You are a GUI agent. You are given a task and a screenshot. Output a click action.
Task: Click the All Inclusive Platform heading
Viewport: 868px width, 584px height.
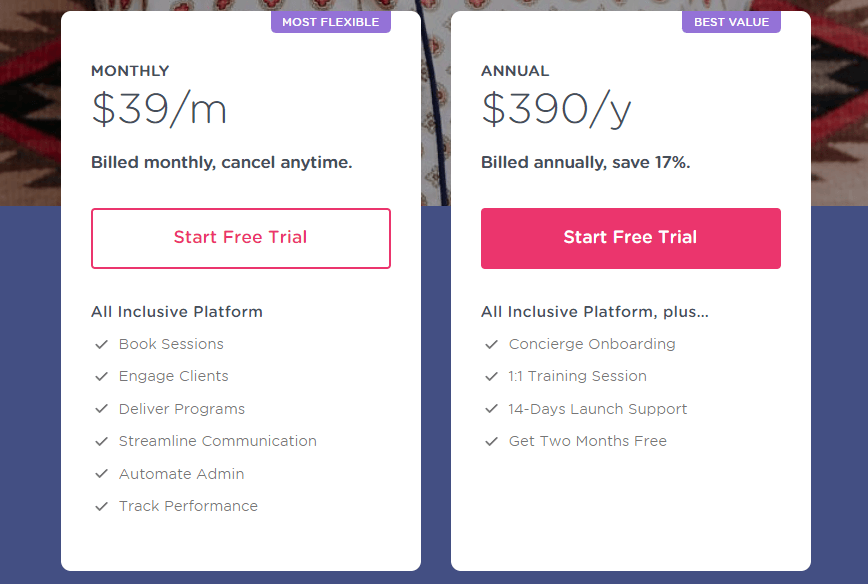177,312
